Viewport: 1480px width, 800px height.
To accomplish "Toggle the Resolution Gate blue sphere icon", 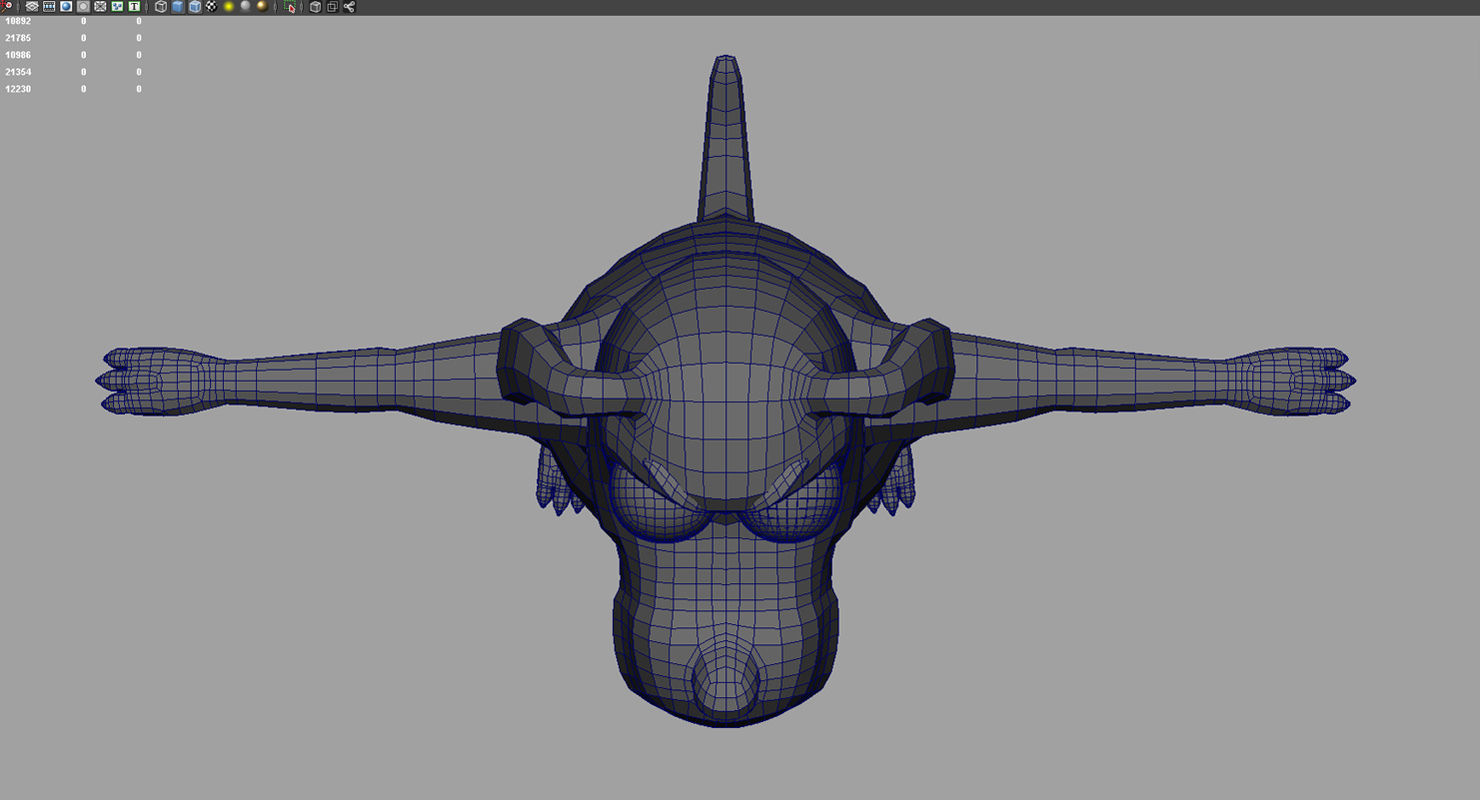I will (x=66, y=7).
